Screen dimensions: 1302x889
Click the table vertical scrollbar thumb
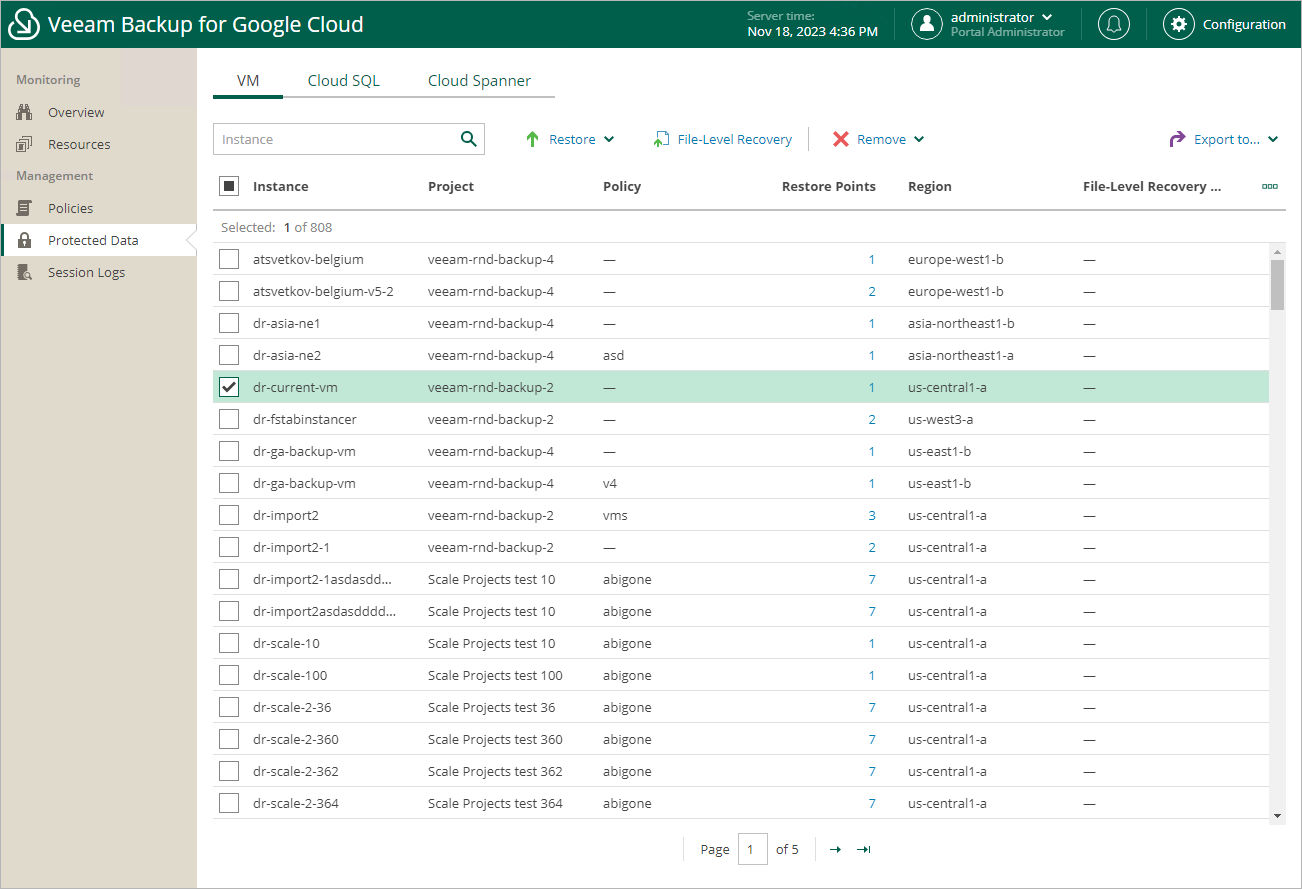point(1277,284)
